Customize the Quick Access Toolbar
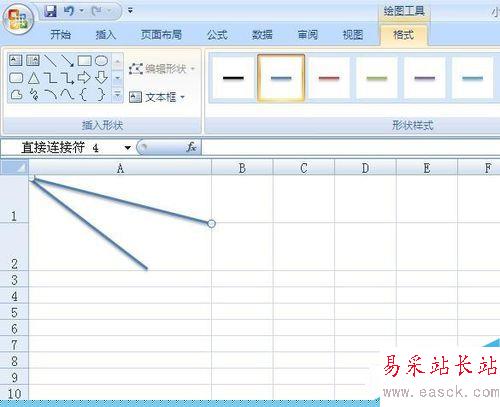500x407 pixels. pyautogui.click(x=130, y=11)
